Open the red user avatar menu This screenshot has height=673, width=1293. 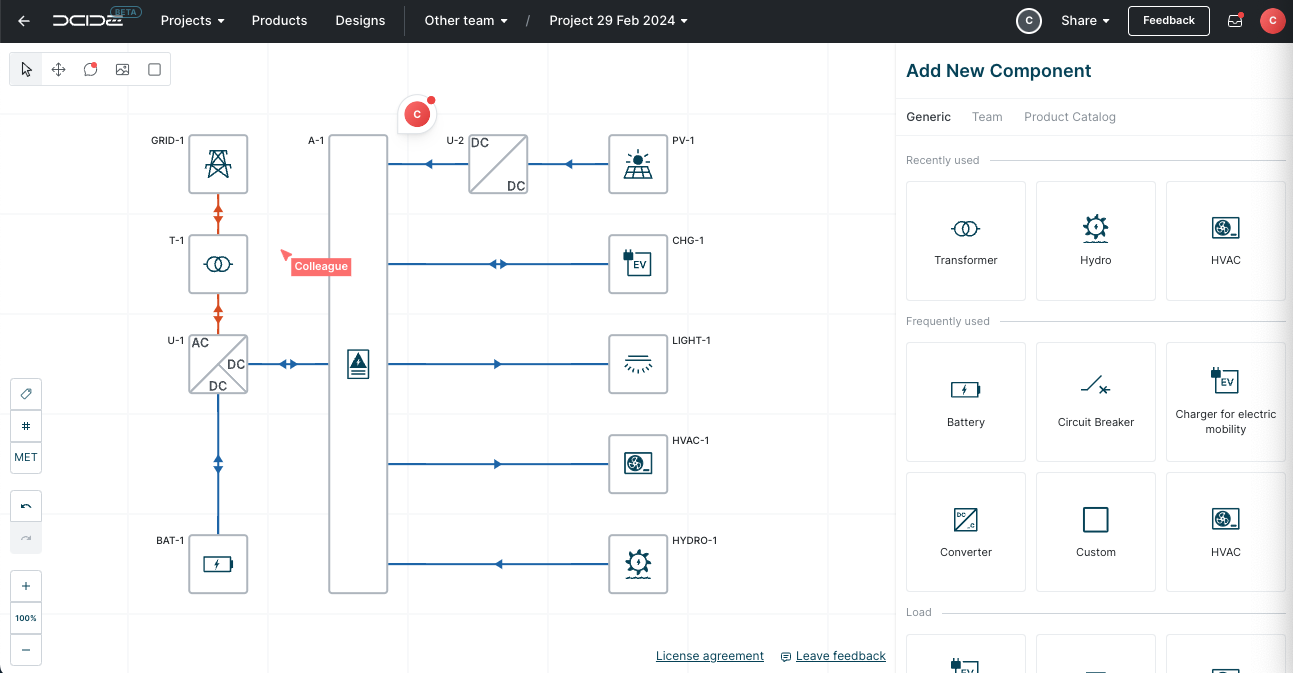tap(1272, 20)
